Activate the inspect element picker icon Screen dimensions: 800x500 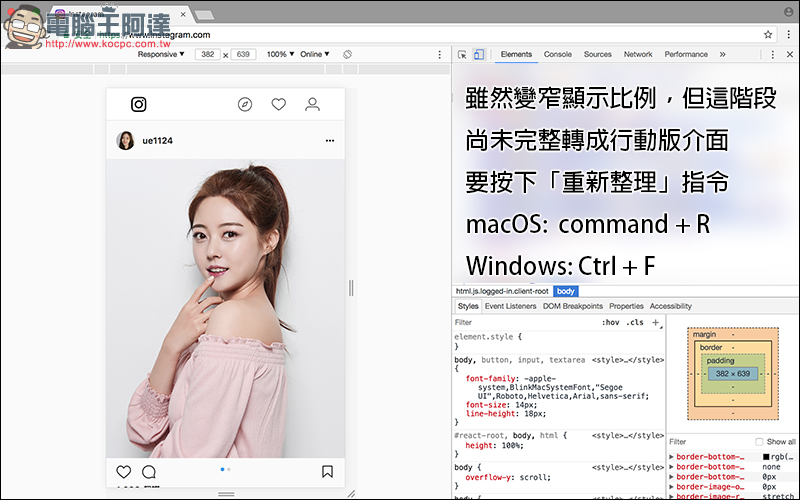point(462,54)
